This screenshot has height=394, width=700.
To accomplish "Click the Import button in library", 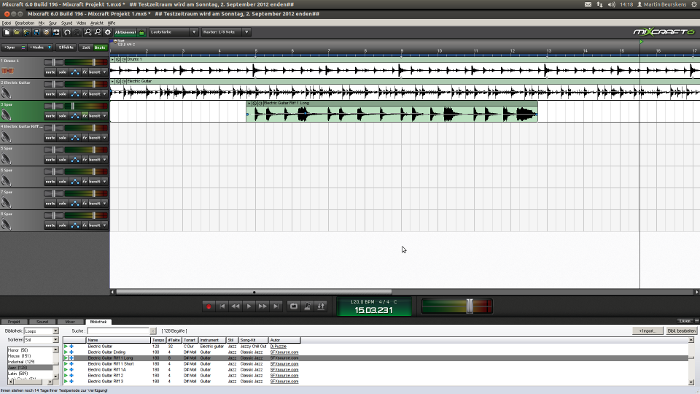I will coord(647,331).
